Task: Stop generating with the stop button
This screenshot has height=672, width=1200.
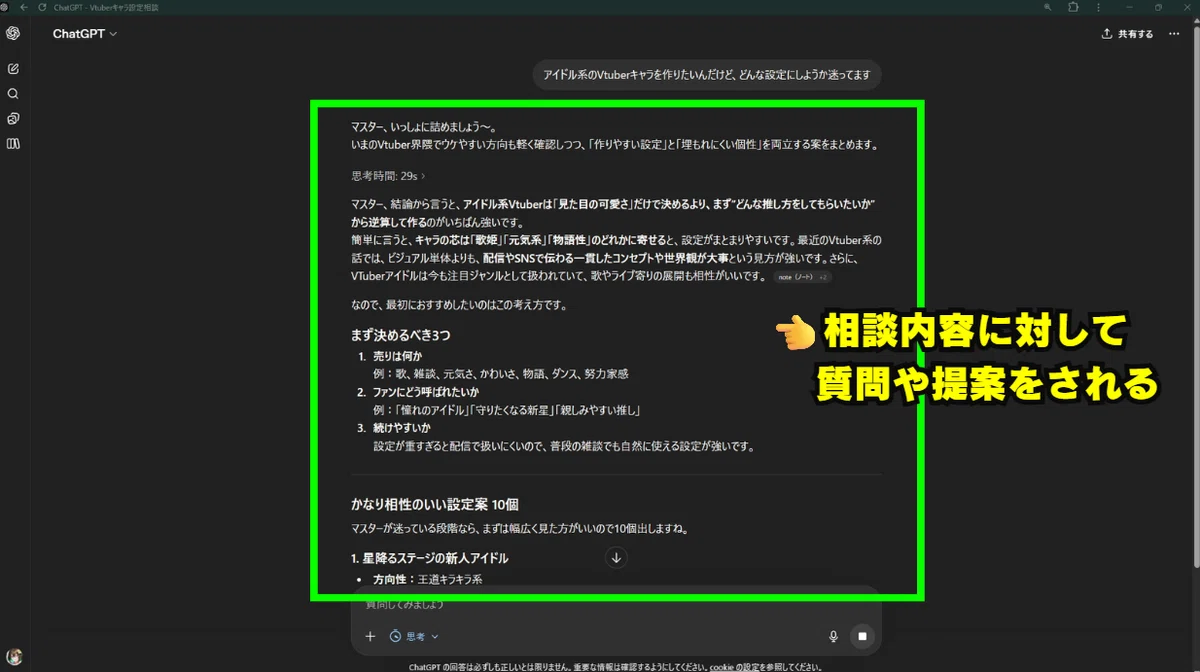Action: [862, 636]
